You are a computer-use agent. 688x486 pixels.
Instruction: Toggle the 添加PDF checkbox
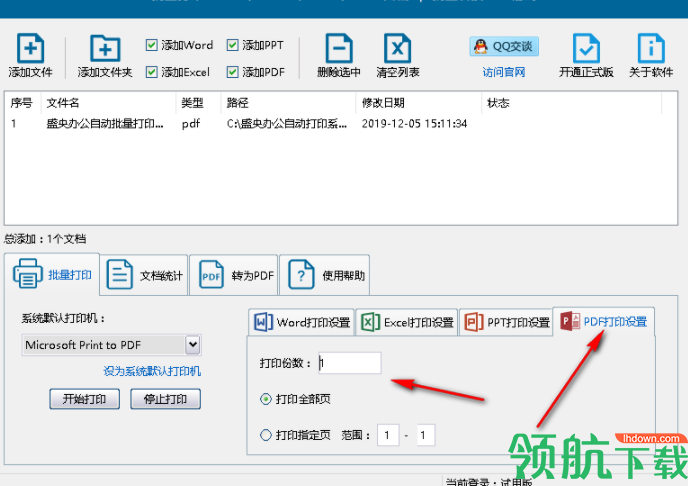click(x=233, y=72)
